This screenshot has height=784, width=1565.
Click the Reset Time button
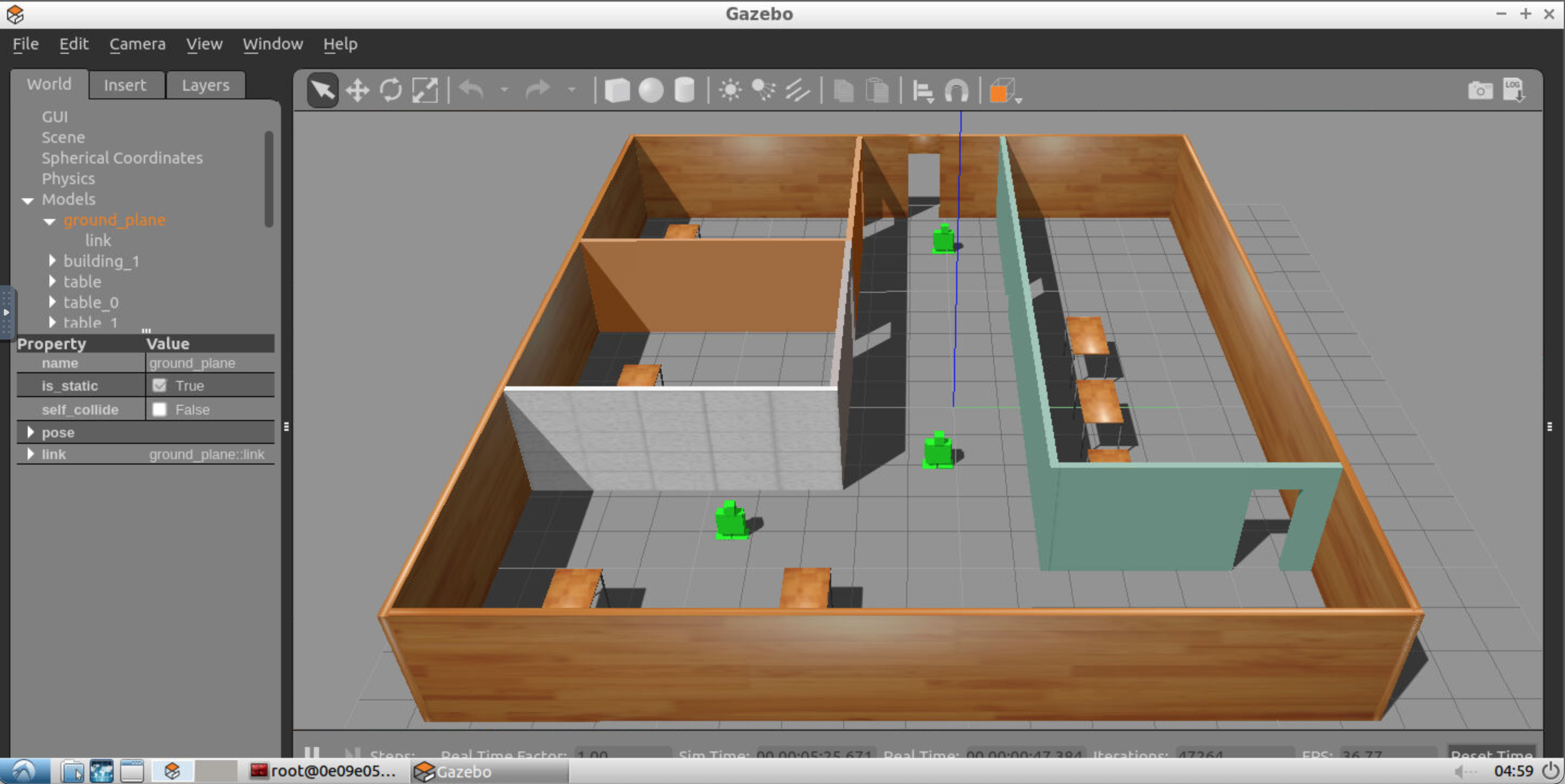coord(1491,754)
